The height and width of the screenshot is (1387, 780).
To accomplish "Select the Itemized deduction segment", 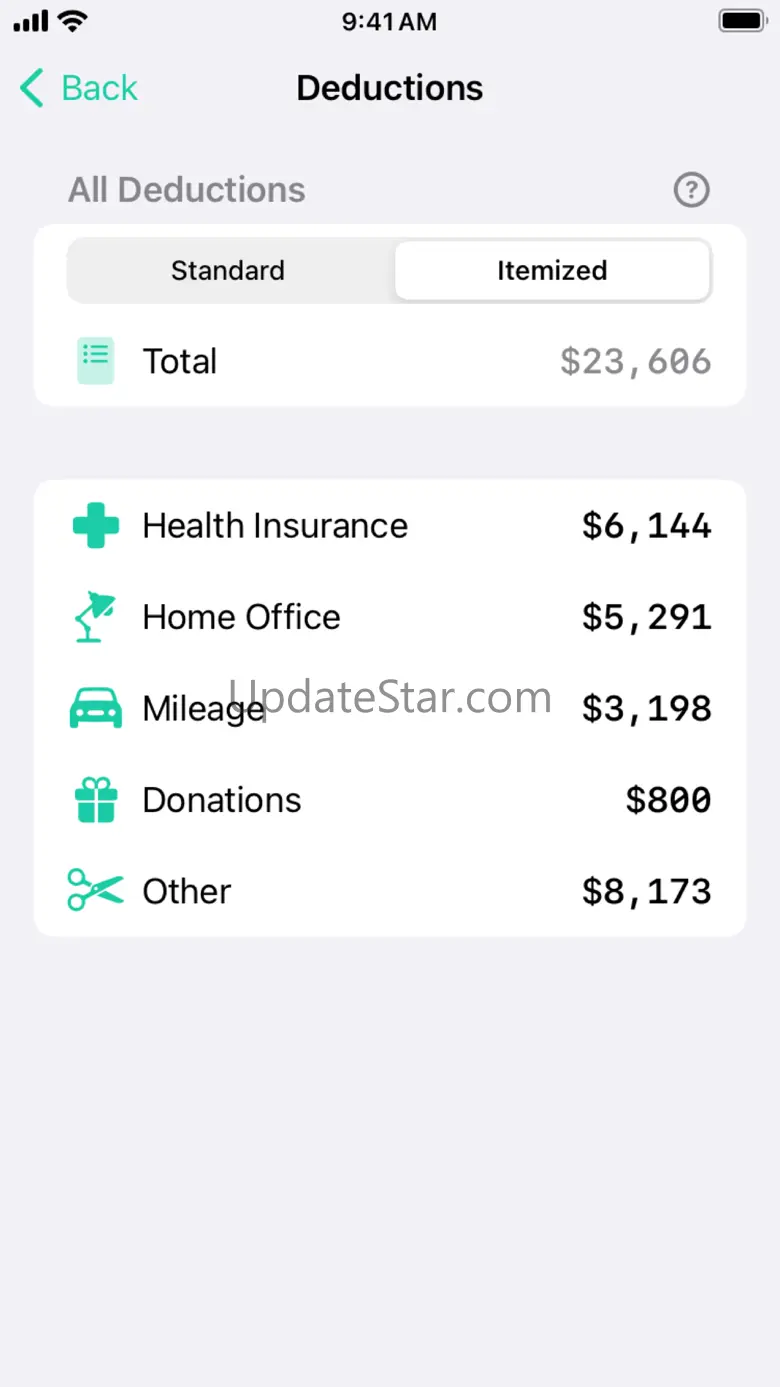I will (x=552, y=270).
